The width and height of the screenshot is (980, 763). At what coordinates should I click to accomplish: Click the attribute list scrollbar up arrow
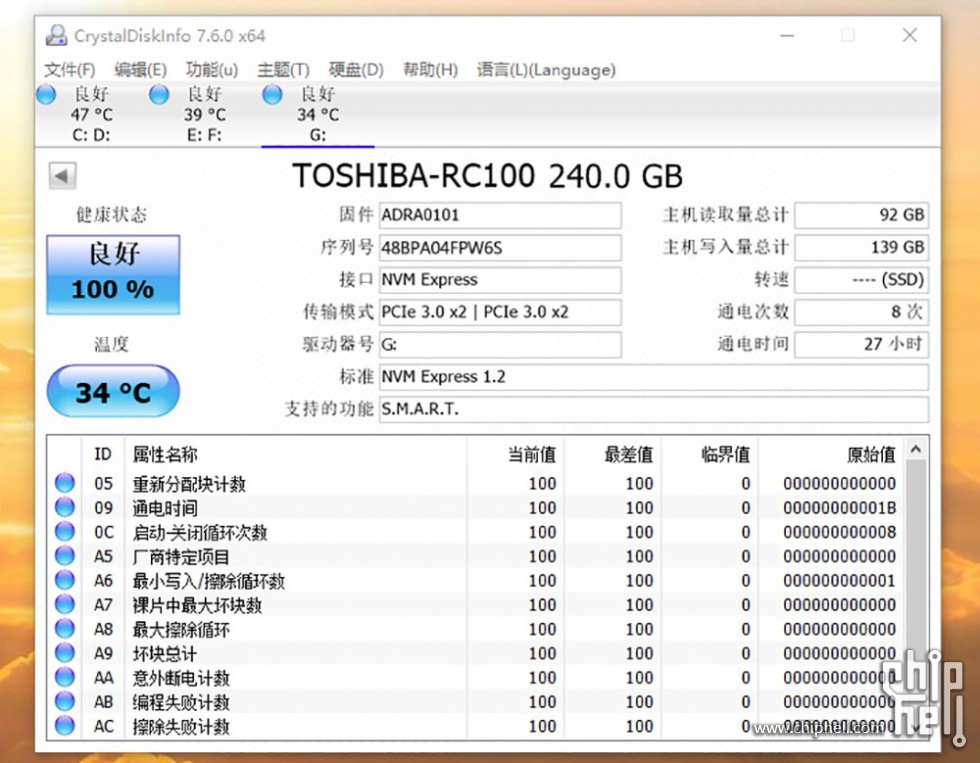coord(916,449)
